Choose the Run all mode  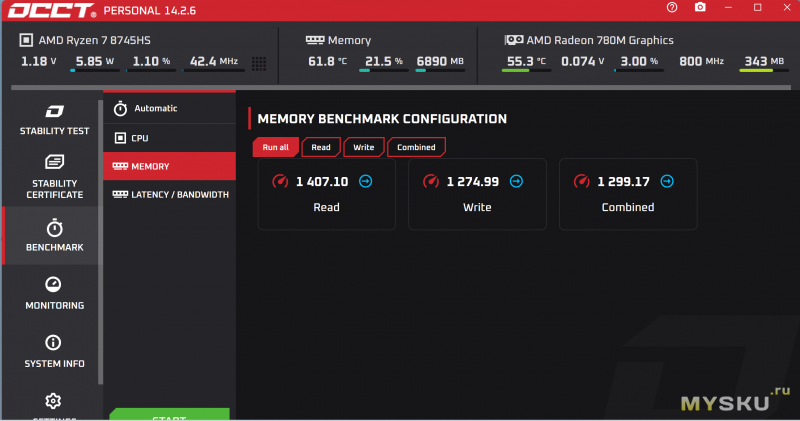276,147
